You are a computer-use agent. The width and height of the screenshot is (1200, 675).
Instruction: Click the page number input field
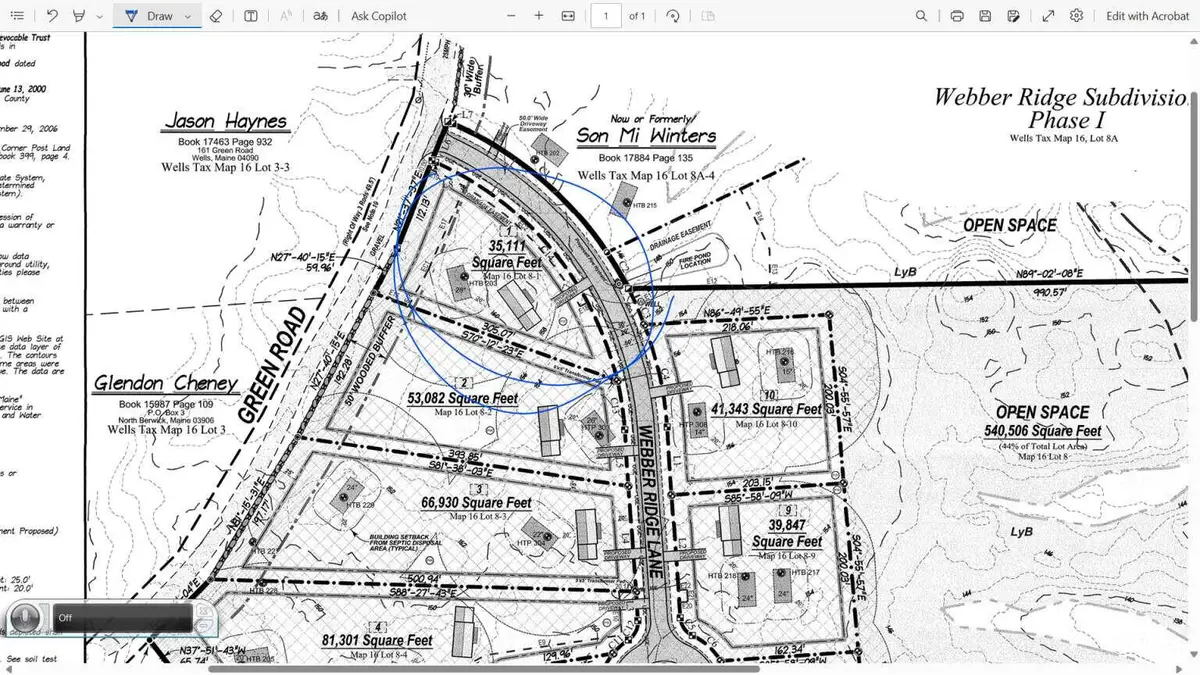[x=606, y=16]
